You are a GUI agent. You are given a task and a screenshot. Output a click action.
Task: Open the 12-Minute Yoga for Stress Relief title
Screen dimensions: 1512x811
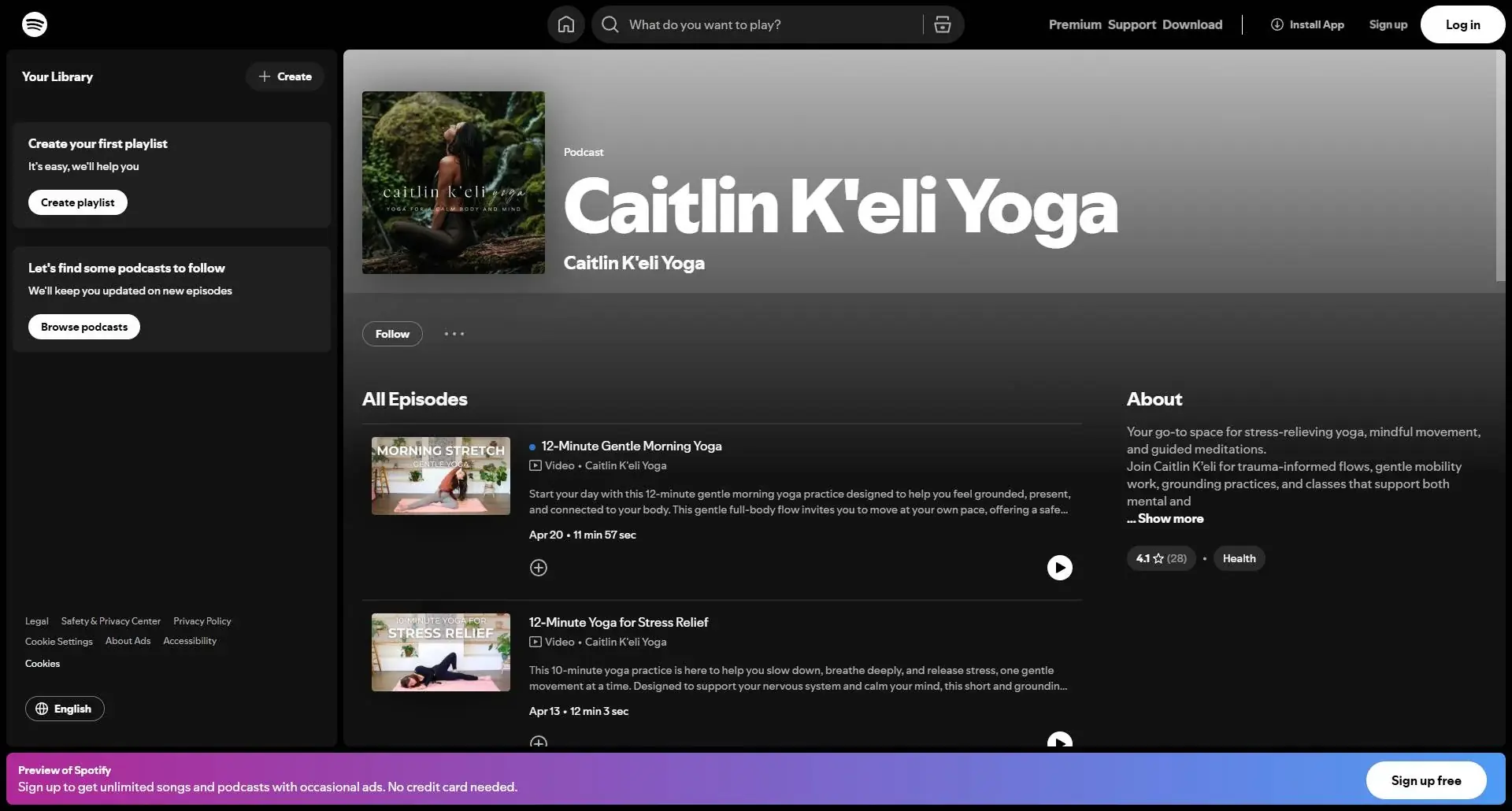pyautogui.click(x=618, y=623)
